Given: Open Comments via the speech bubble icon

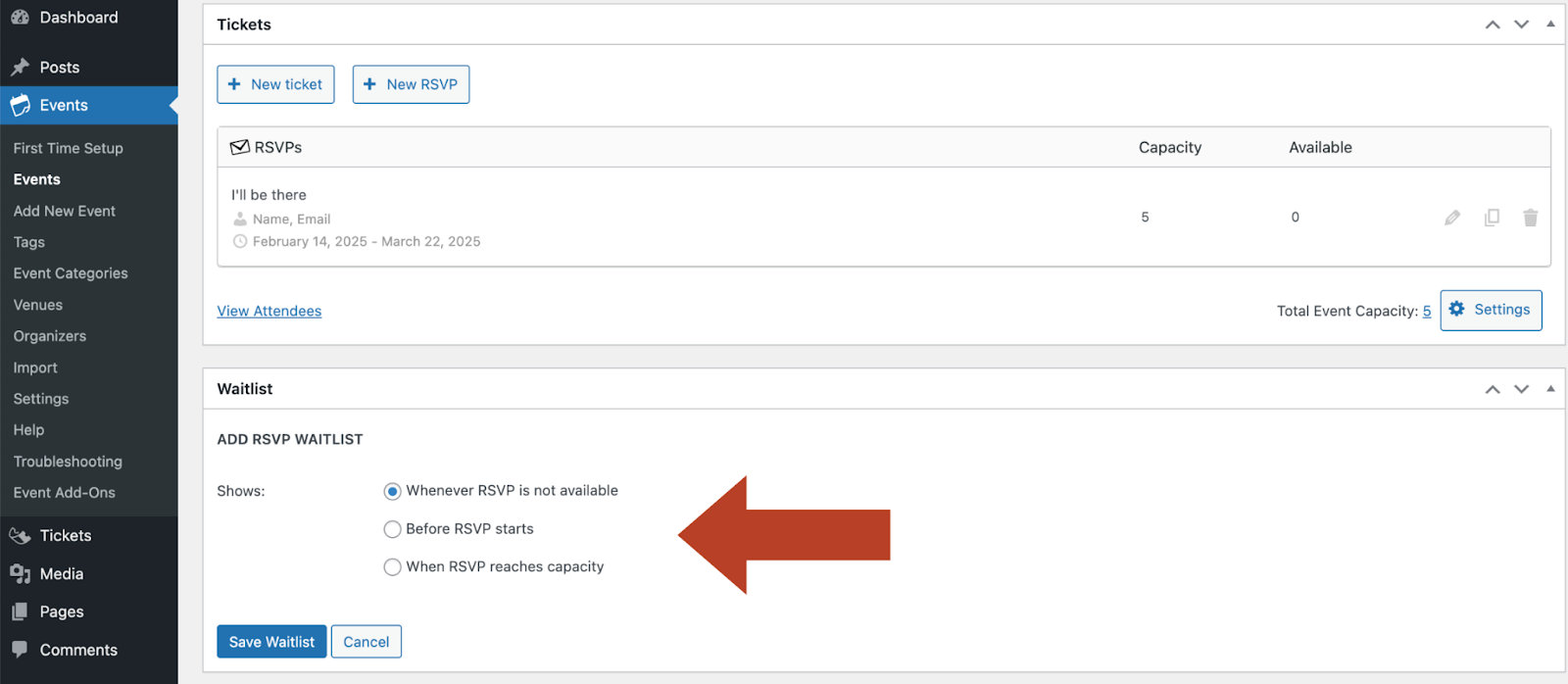Looking at the screenshot, I should tap(20, 650).
